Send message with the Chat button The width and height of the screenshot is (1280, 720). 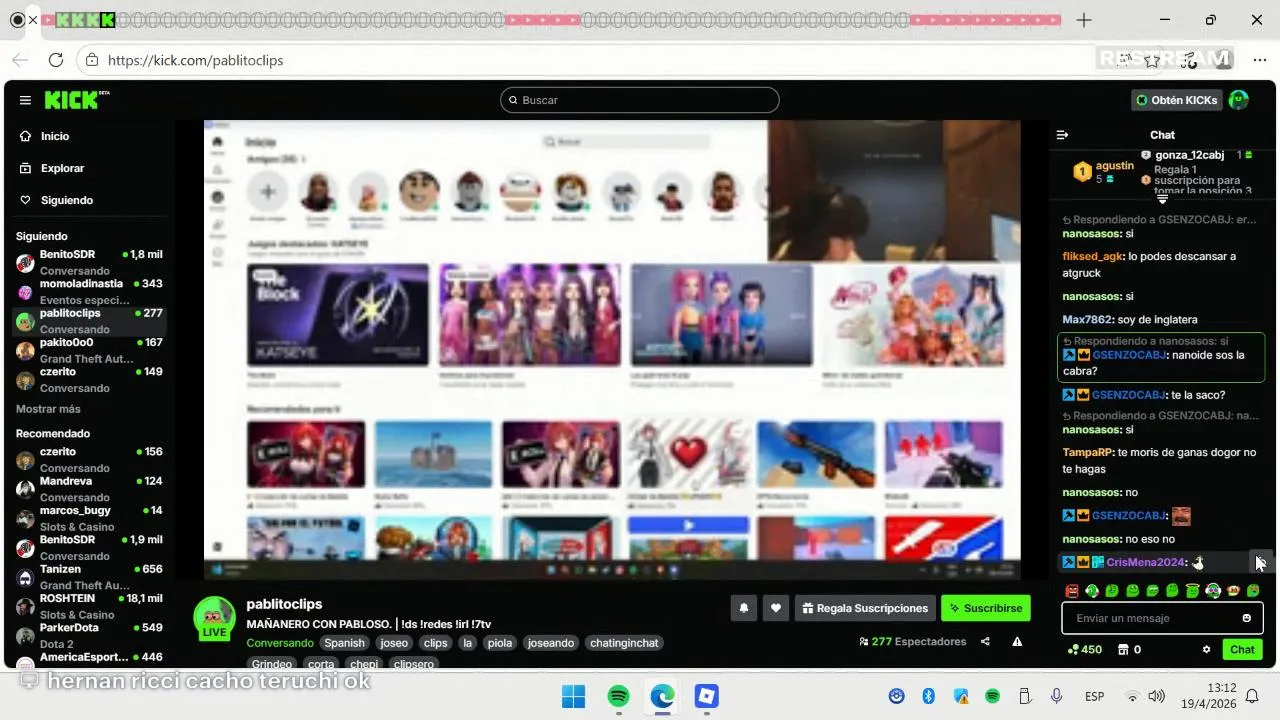(x=1242, y=650)
